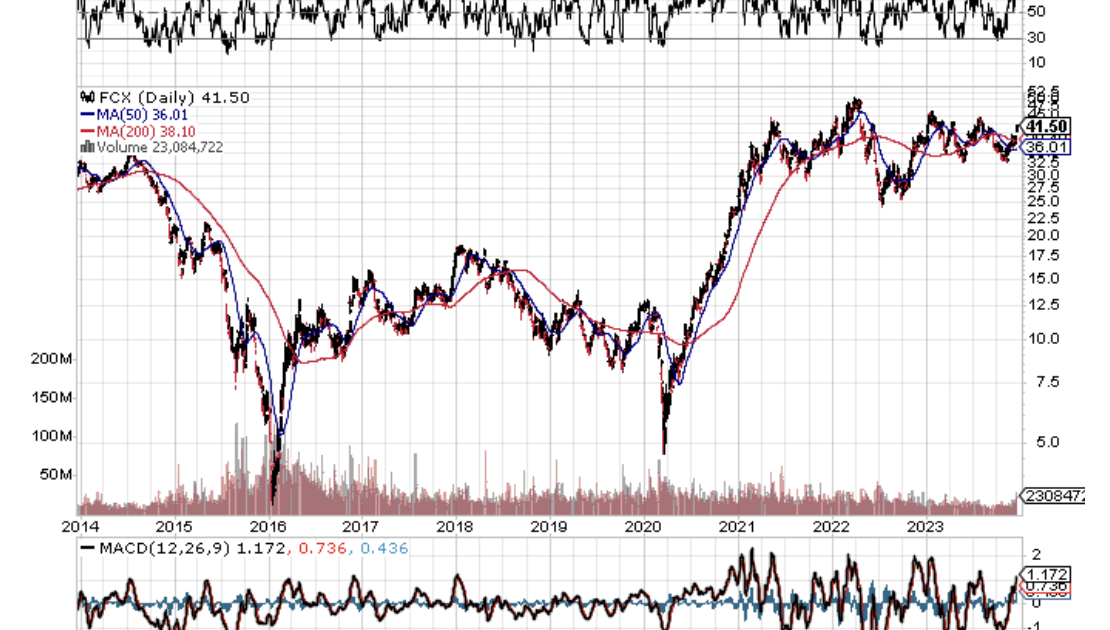Click the 100M volume axis label
Viewport: 1110px width, 630px height.
coord(51,436)
